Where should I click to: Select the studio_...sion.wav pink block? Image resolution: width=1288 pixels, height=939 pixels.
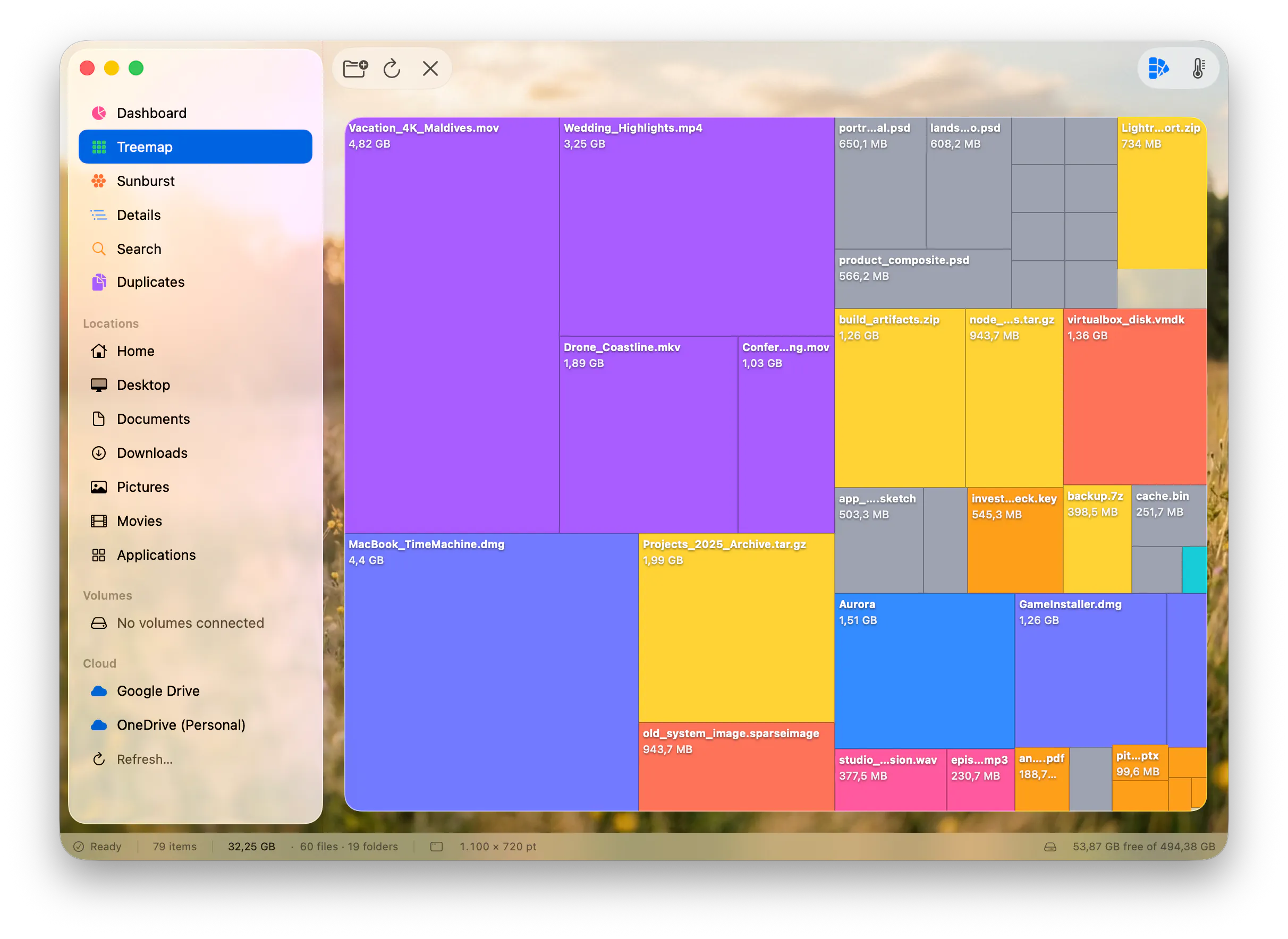(x=891, y=780)
